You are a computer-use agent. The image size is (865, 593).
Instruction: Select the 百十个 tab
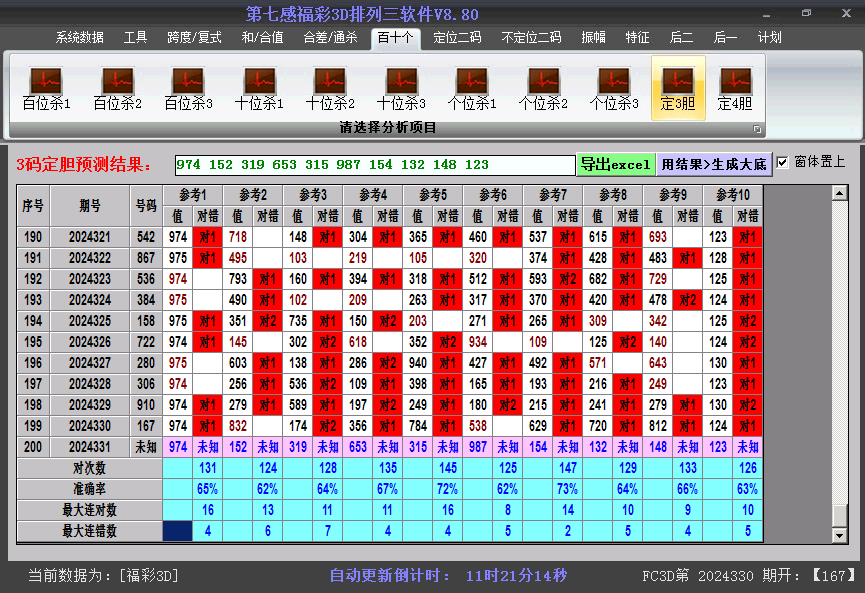396,39
